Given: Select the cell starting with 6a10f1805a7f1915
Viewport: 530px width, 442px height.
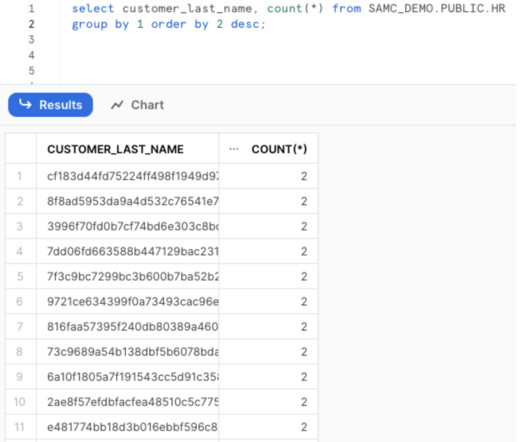Looking at the screenshot, I should pos(127,377).
